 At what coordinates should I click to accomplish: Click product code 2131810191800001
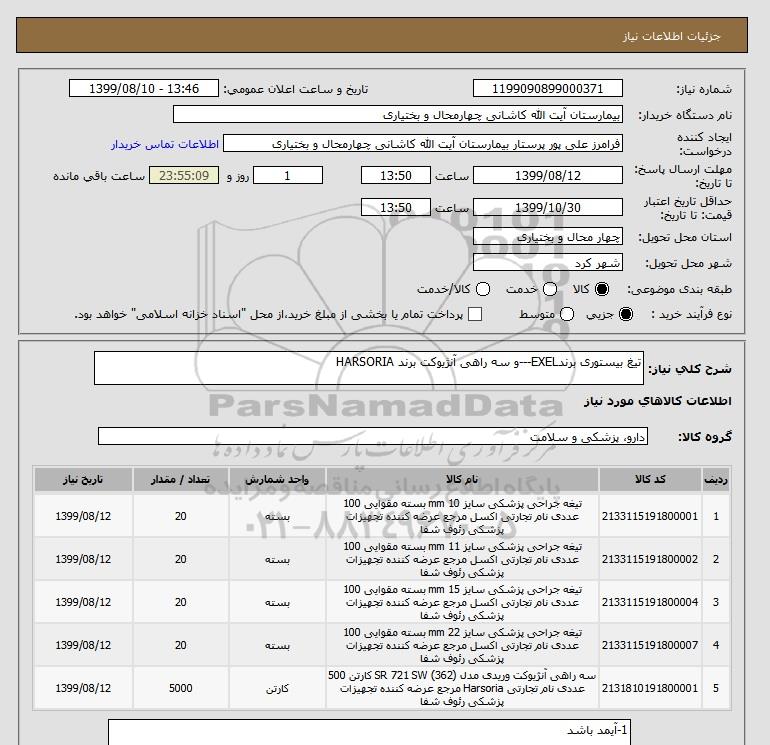tap(650, 688)
